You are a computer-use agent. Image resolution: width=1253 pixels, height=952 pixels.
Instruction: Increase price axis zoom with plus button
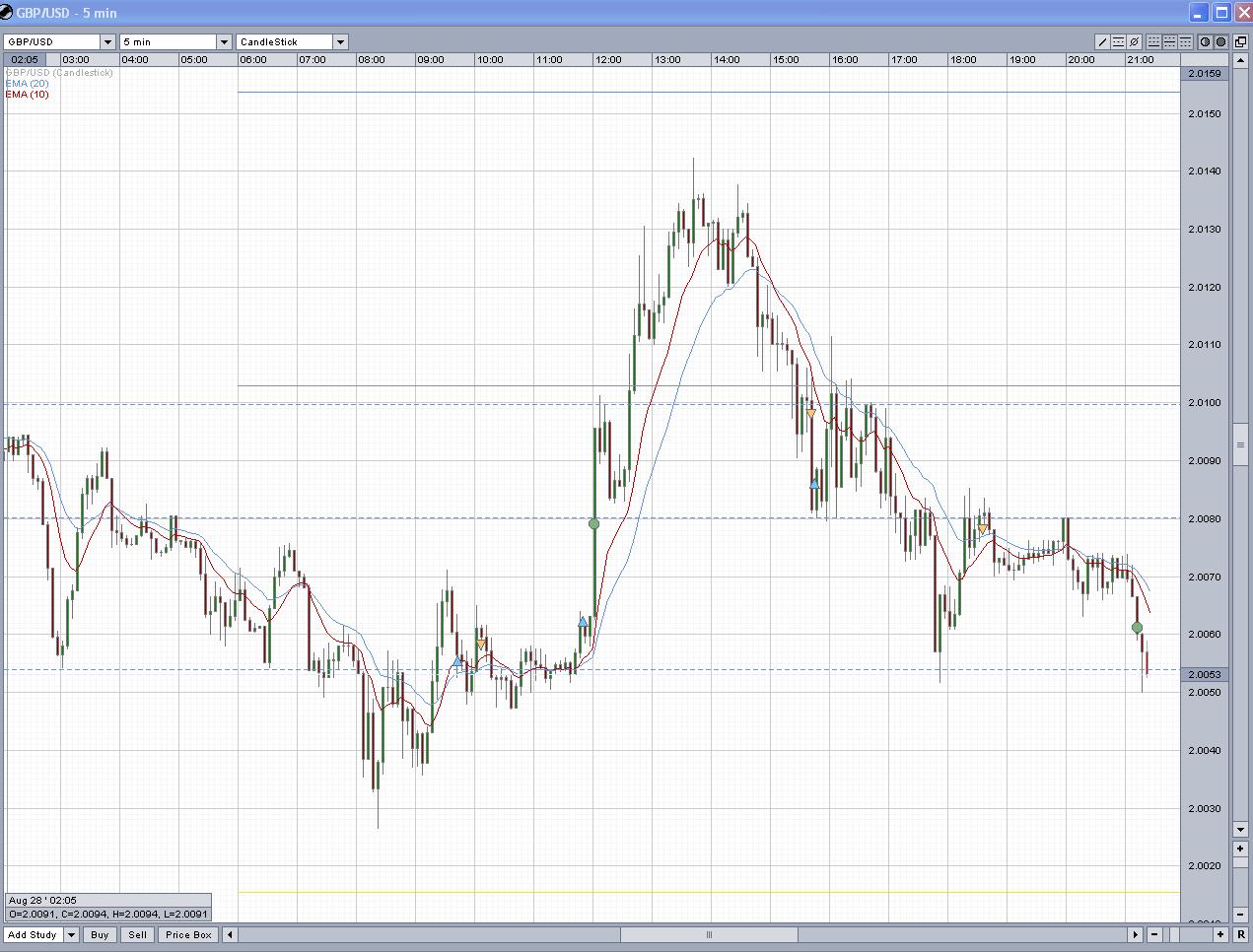click(1240, 848)
